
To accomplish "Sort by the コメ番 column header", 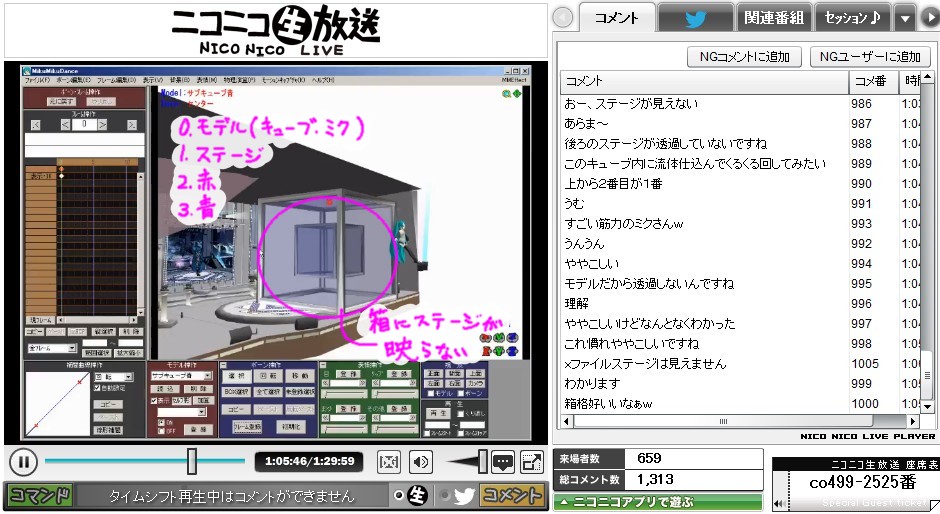I will coord(874,81).
